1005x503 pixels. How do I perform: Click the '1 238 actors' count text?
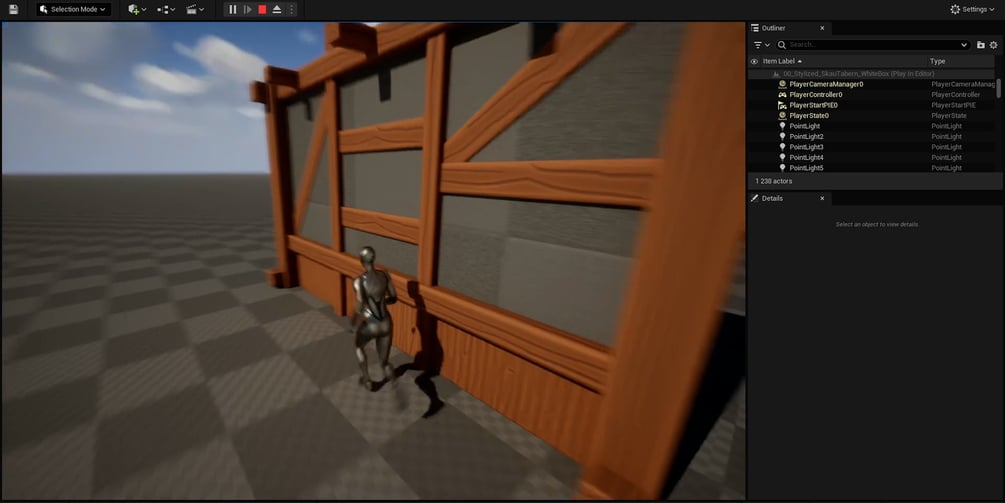[x=773, y=181]
